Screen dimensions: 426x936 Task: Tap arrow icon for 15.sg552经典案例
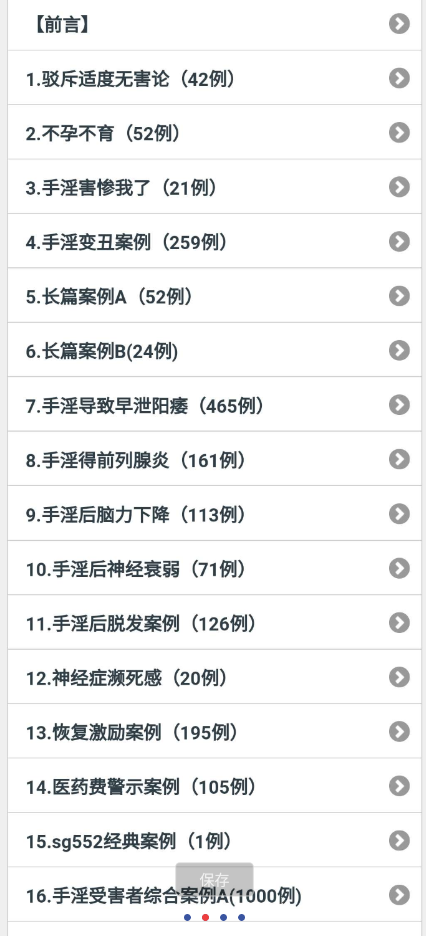pyautogui.click(x=399, y=841)
